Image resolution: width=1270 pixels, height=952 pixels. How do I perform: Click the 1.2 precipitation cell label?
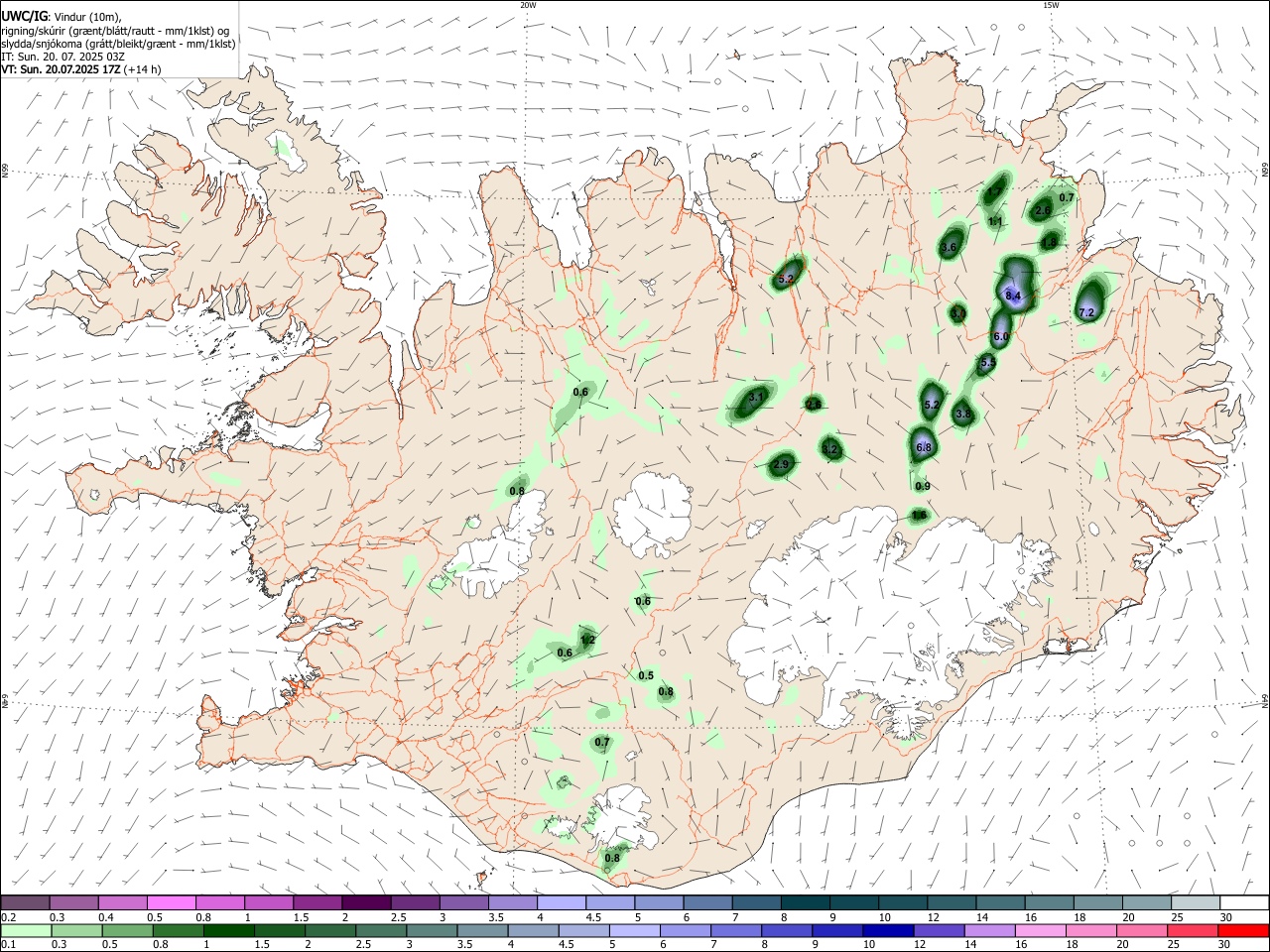587,640
